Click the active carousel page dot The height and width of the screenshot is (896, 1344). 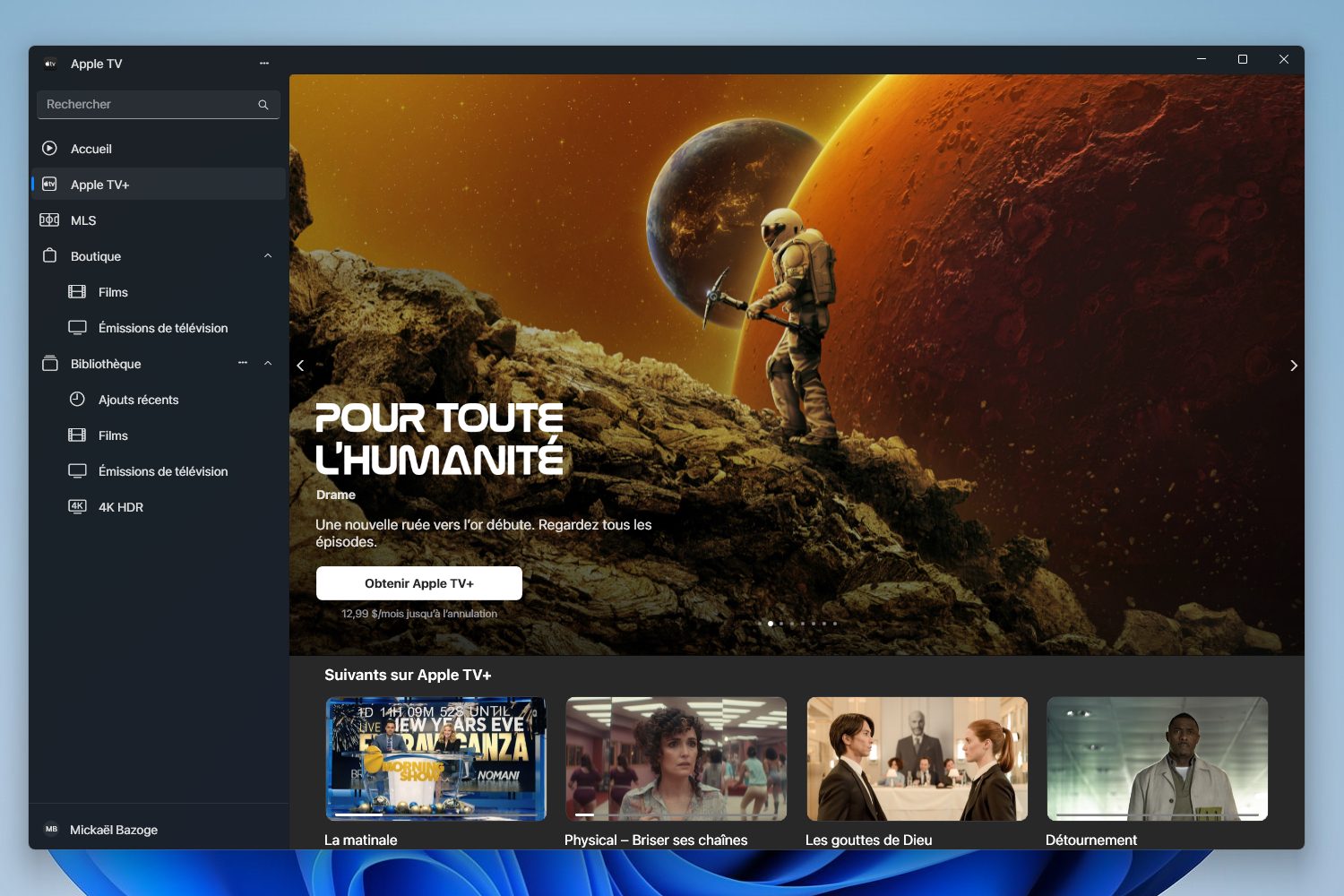pos(771,624)
